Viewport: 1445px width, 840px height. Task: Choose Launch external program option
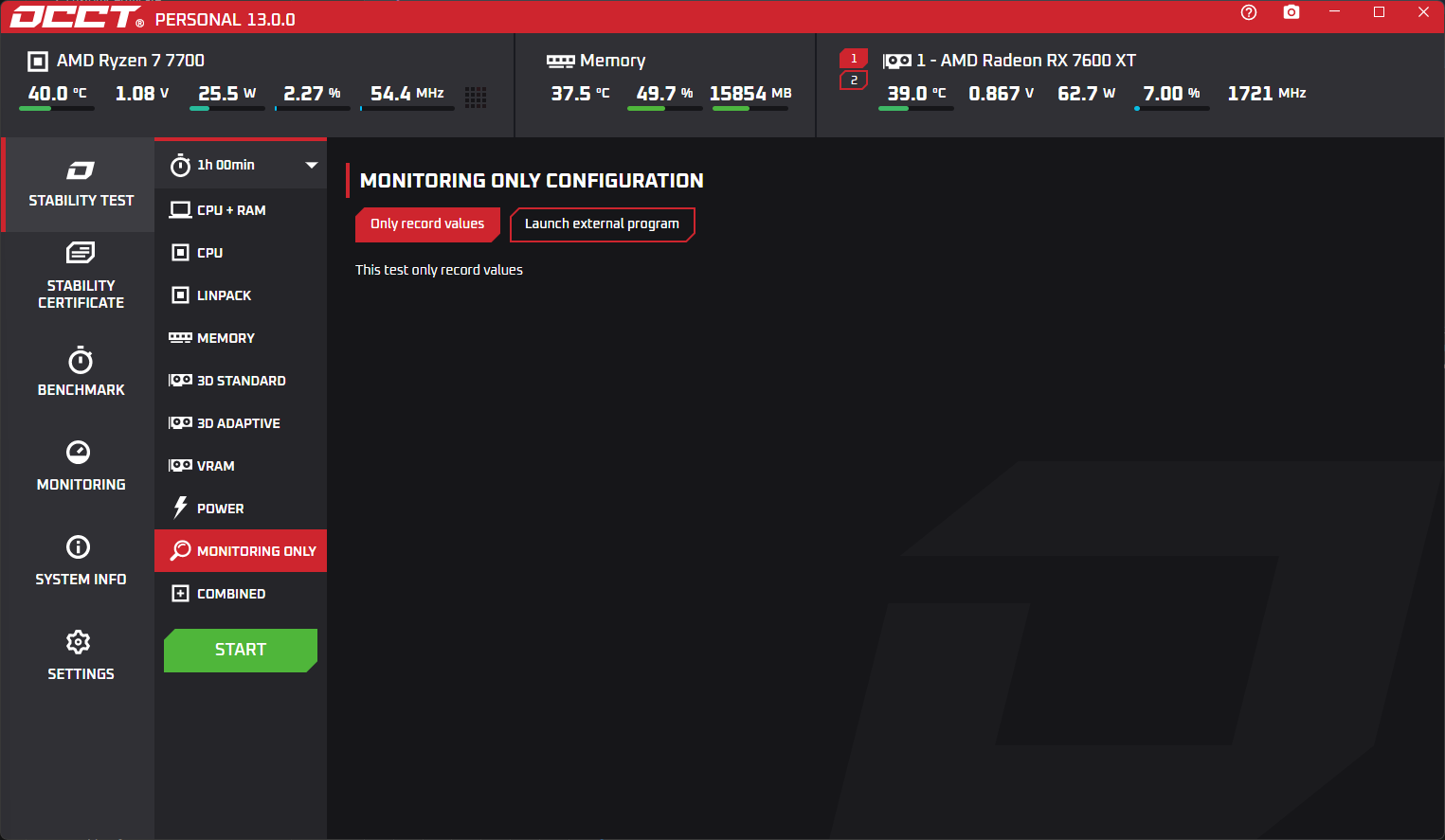[x=602, y=224]
